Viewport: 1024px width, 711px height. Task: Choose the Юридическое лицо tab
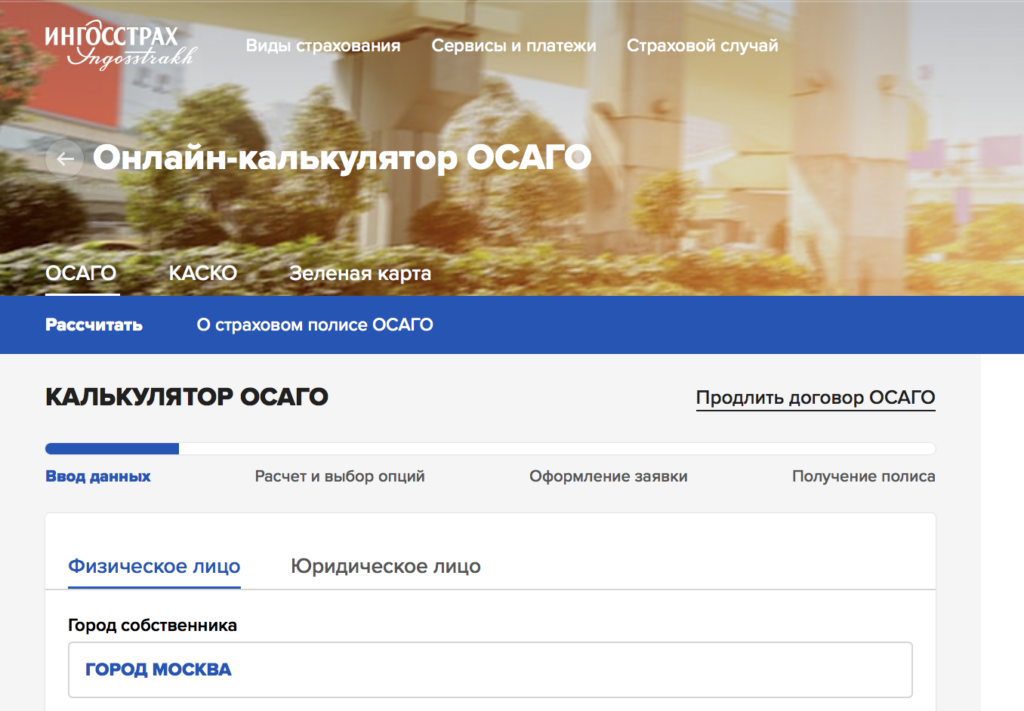click(x=385, y=566)
